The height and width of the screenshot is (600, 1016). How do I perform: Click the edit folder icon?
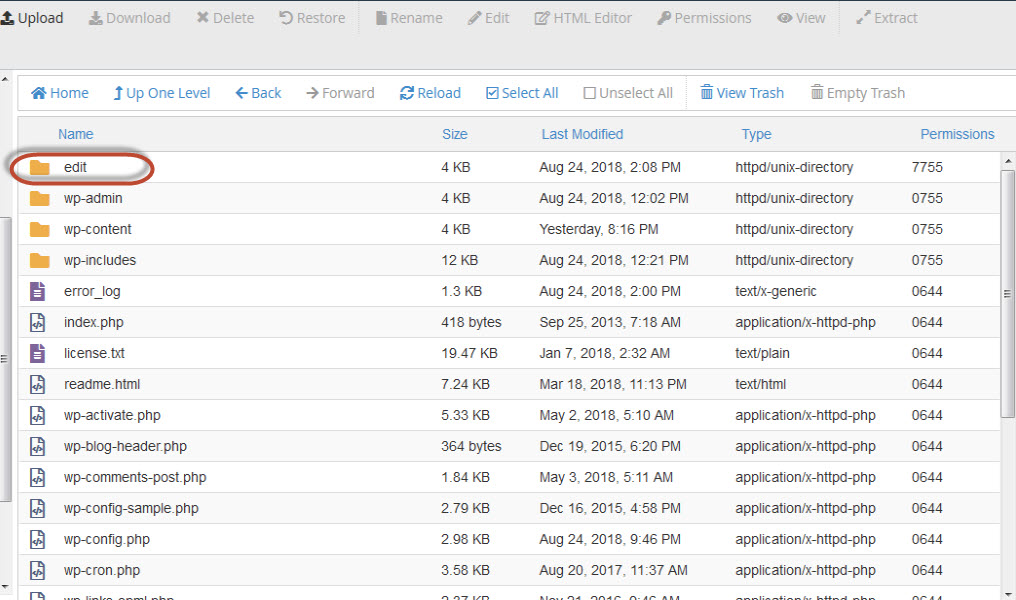39,167
